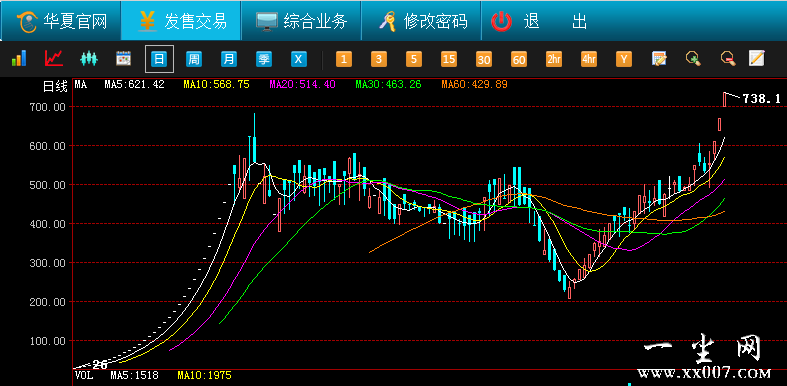Click the zoom out magnifier icon

point(728,59)
